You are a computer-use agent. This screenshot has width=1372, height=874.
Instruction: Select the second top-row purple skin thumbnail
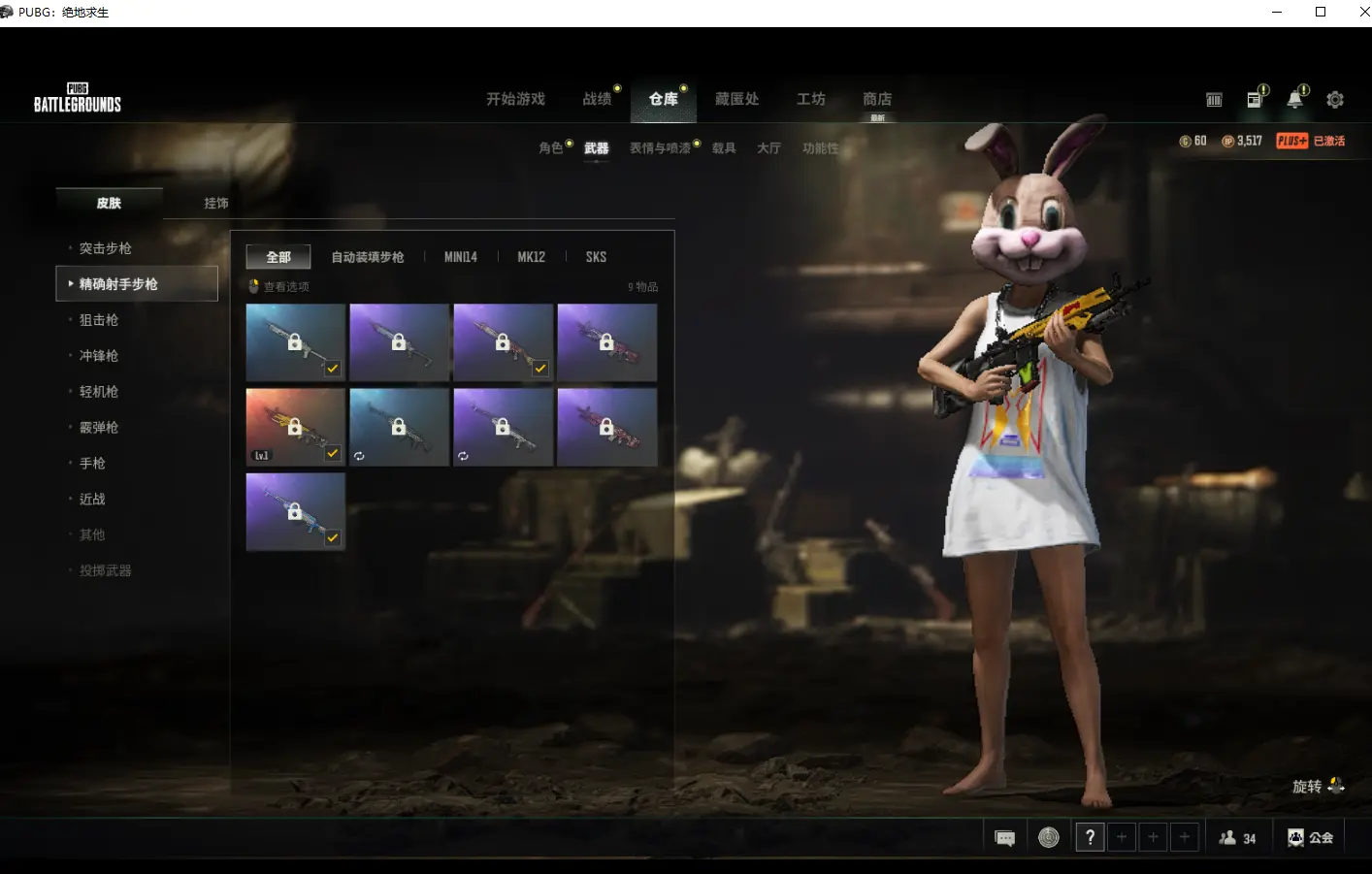tap(399, 342)
